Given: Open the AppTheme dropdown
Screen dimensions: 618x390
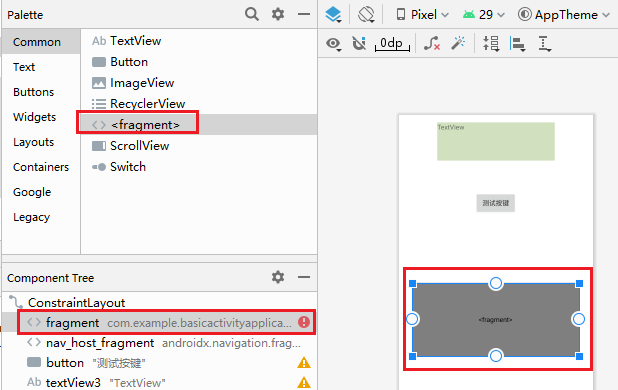Looking at the screenshot, I should click(564, 15).
